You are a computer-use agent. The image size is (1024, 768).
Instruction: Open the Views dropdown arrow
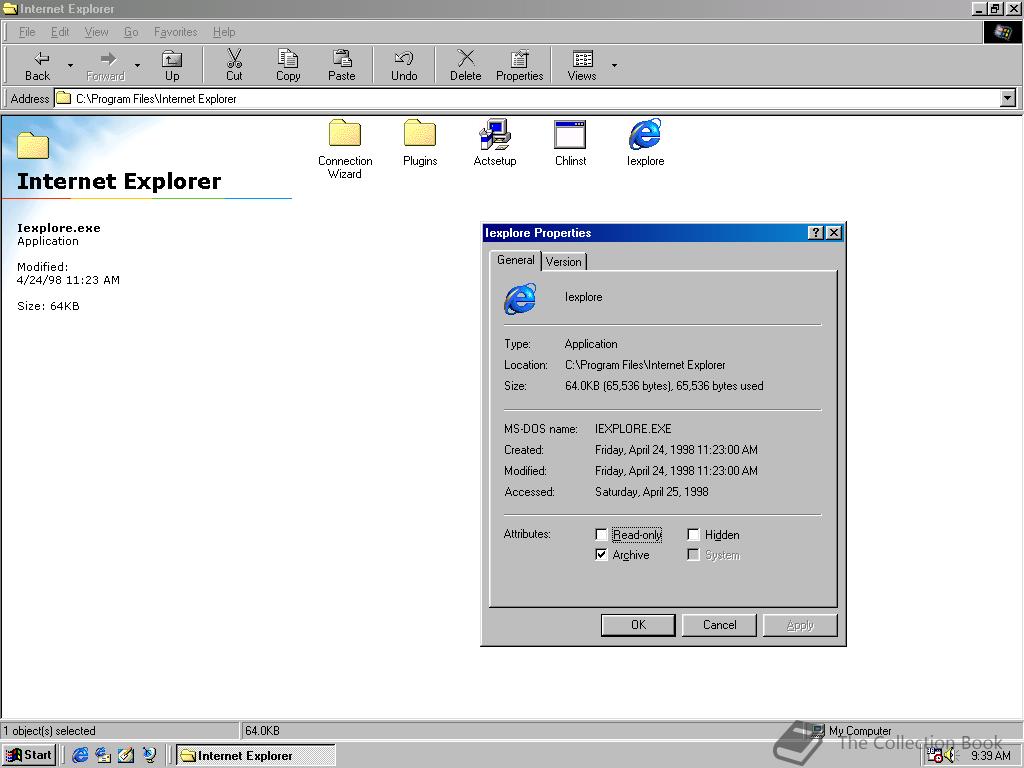click(614, 65)
